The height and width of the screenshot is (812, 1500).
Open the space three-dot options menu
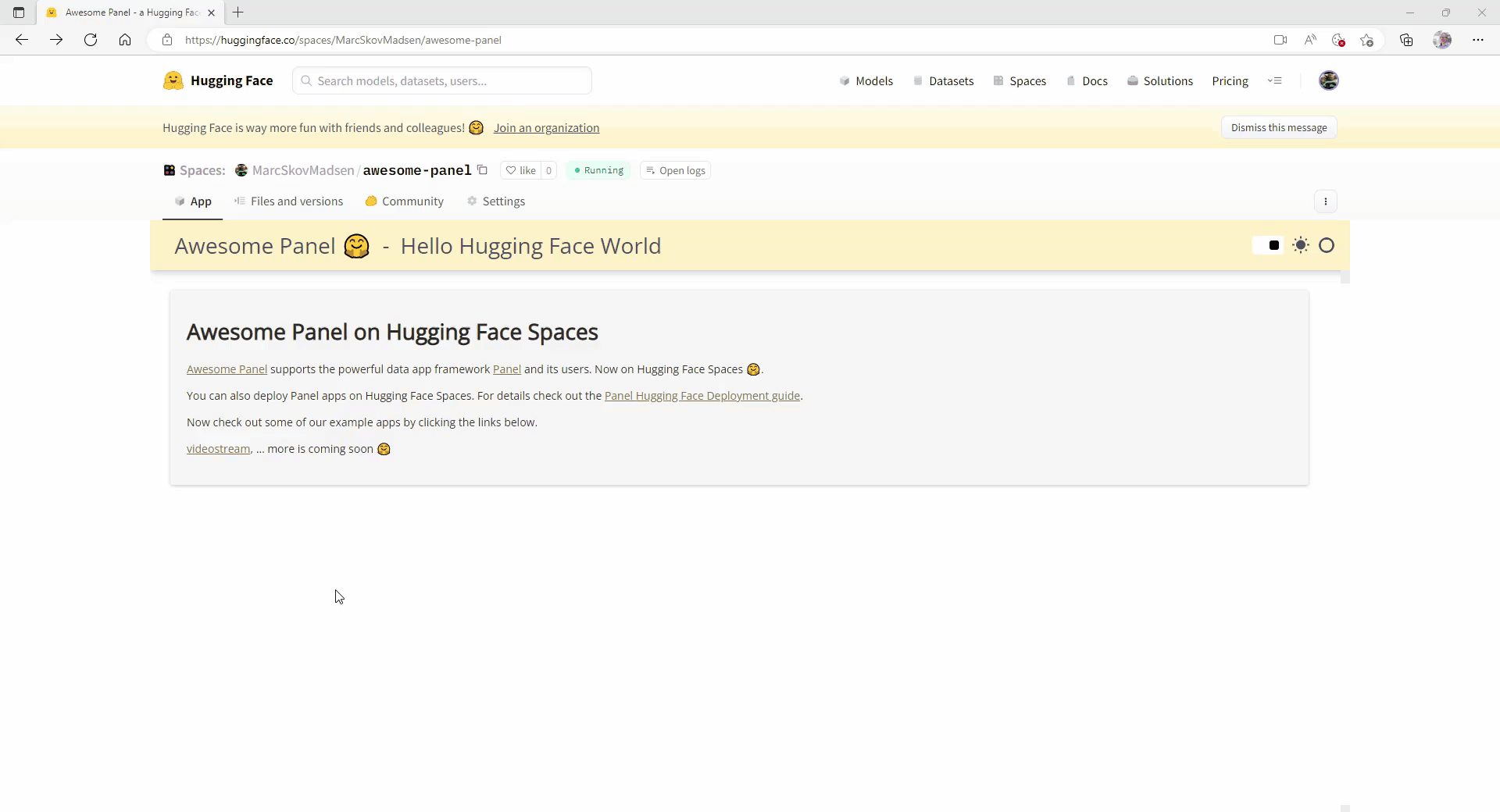point(1325,201)
